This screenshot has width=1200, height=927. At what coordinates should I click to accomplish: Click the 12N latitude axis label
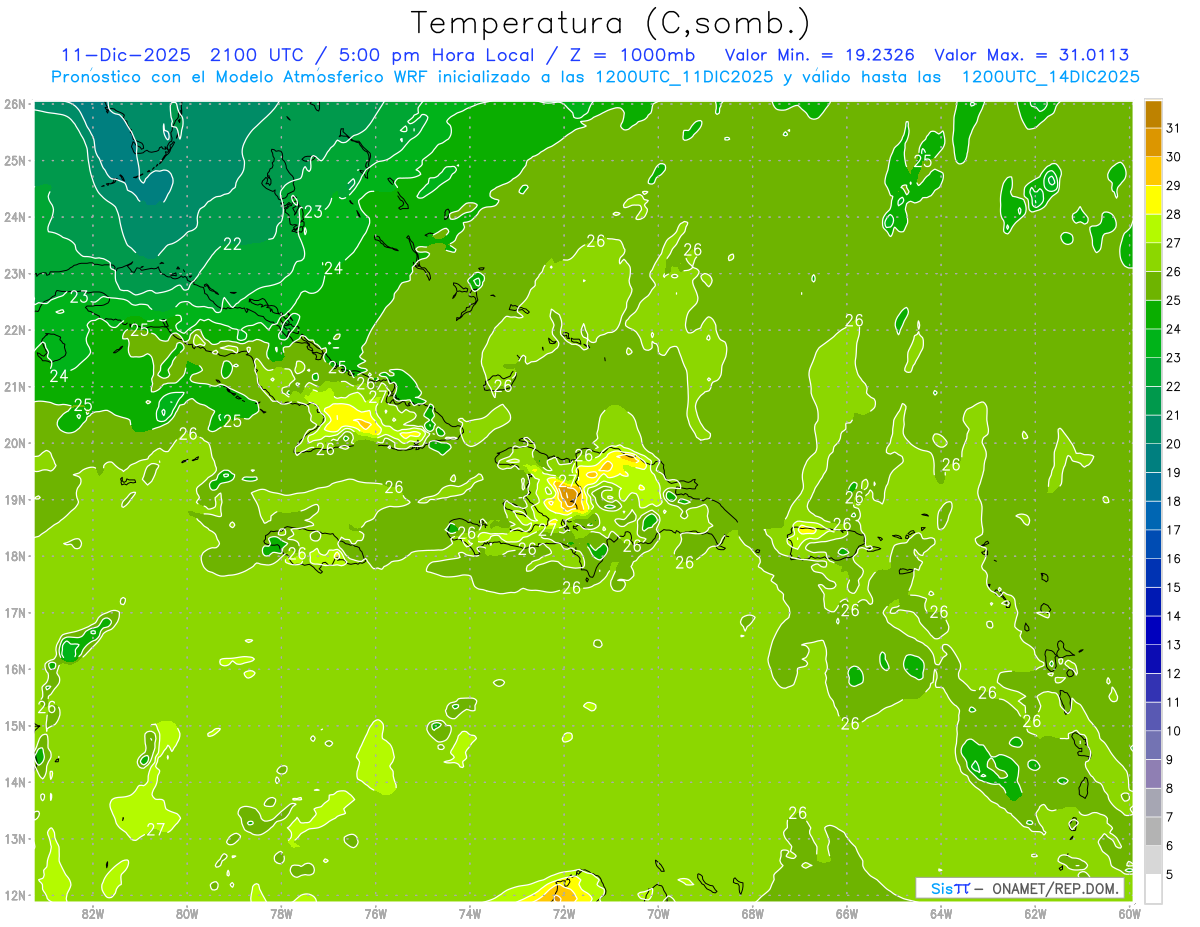point(14,895)
